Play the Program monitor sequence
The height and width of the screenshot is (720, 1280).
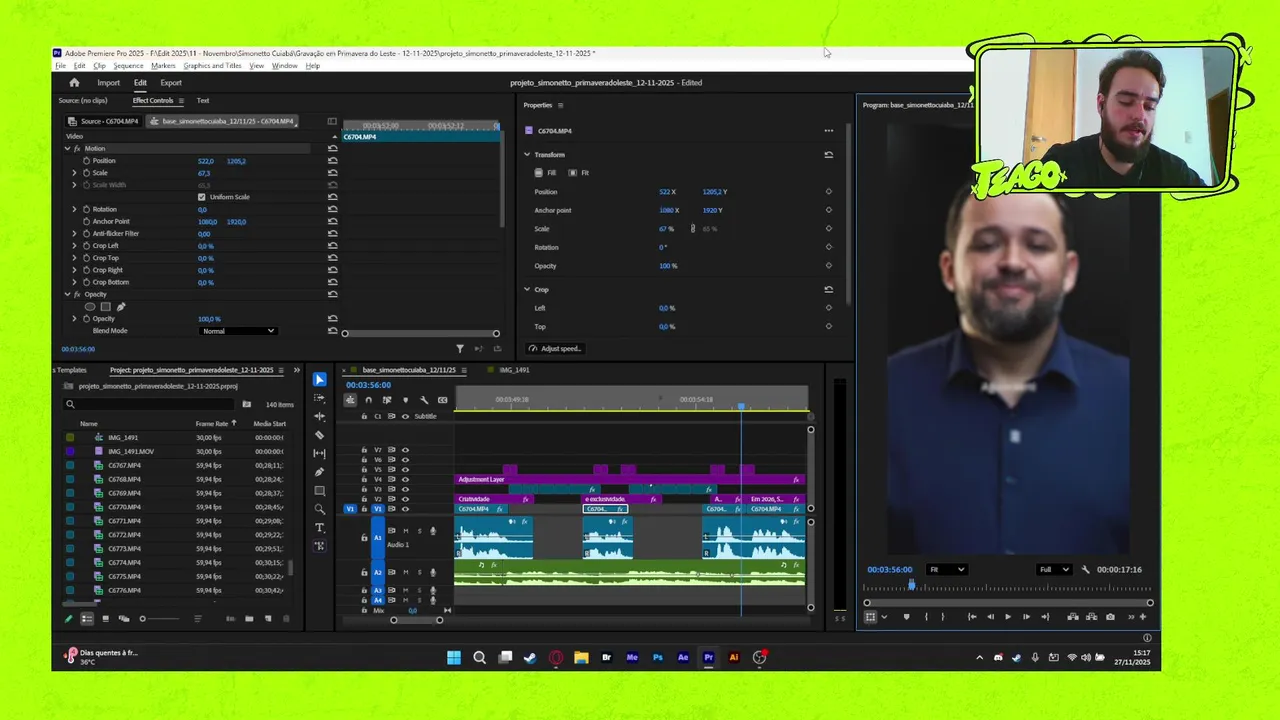point(1007,617)
